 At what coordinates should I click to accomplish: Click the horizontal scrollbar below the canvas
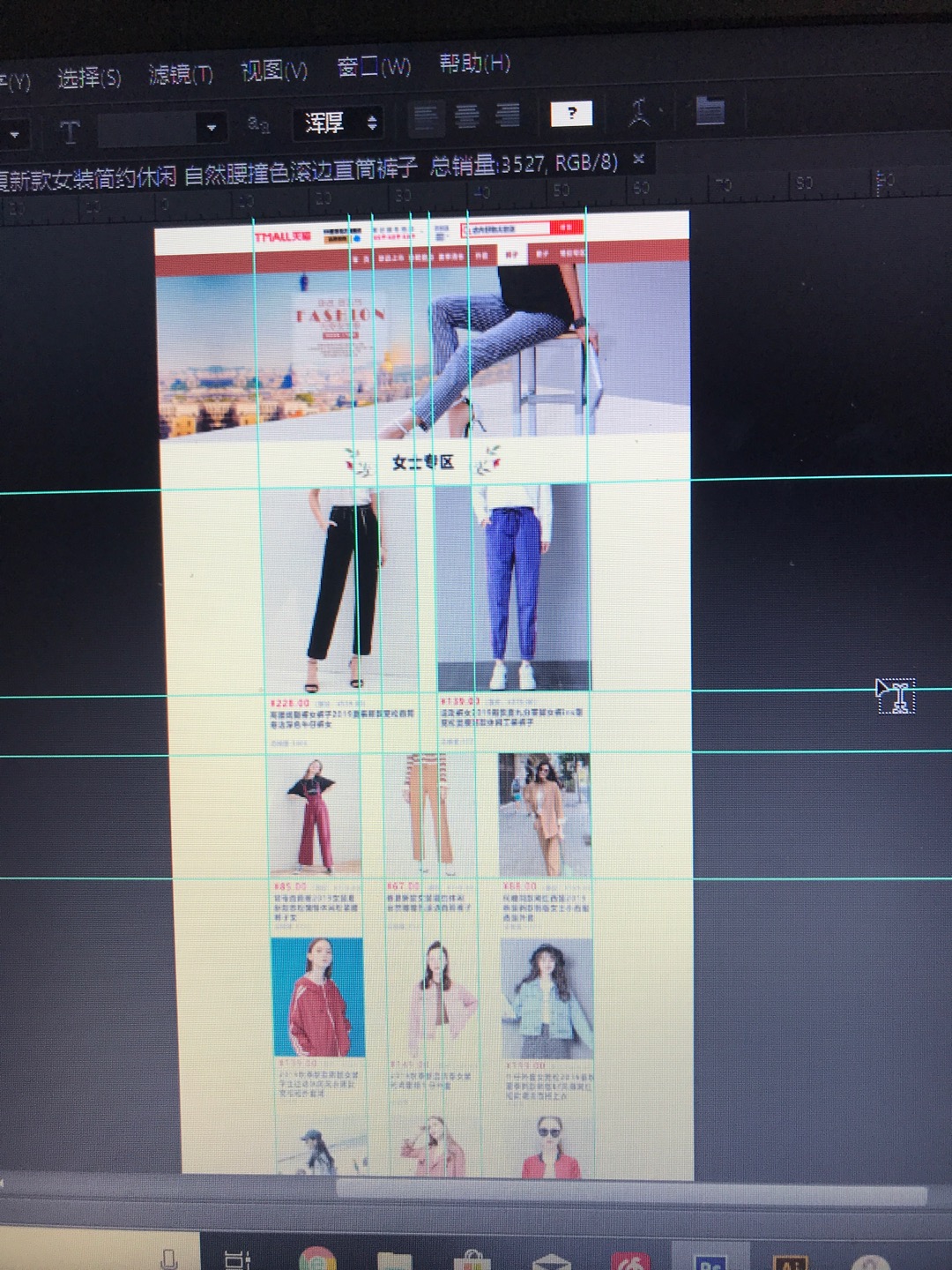pos(617,1192)
